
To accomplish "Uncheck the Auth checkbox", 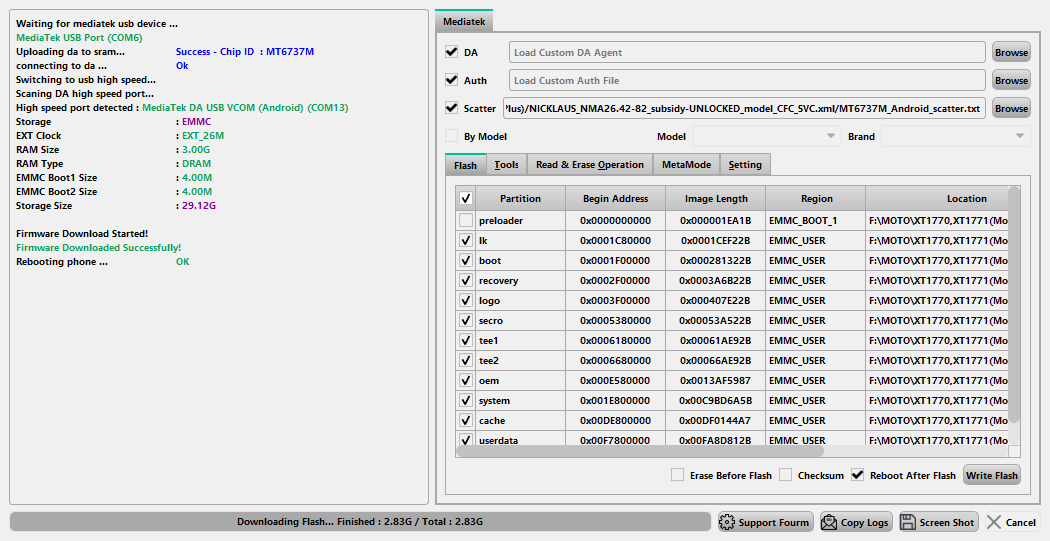I will pyautogui.click(x=451, y=80).
